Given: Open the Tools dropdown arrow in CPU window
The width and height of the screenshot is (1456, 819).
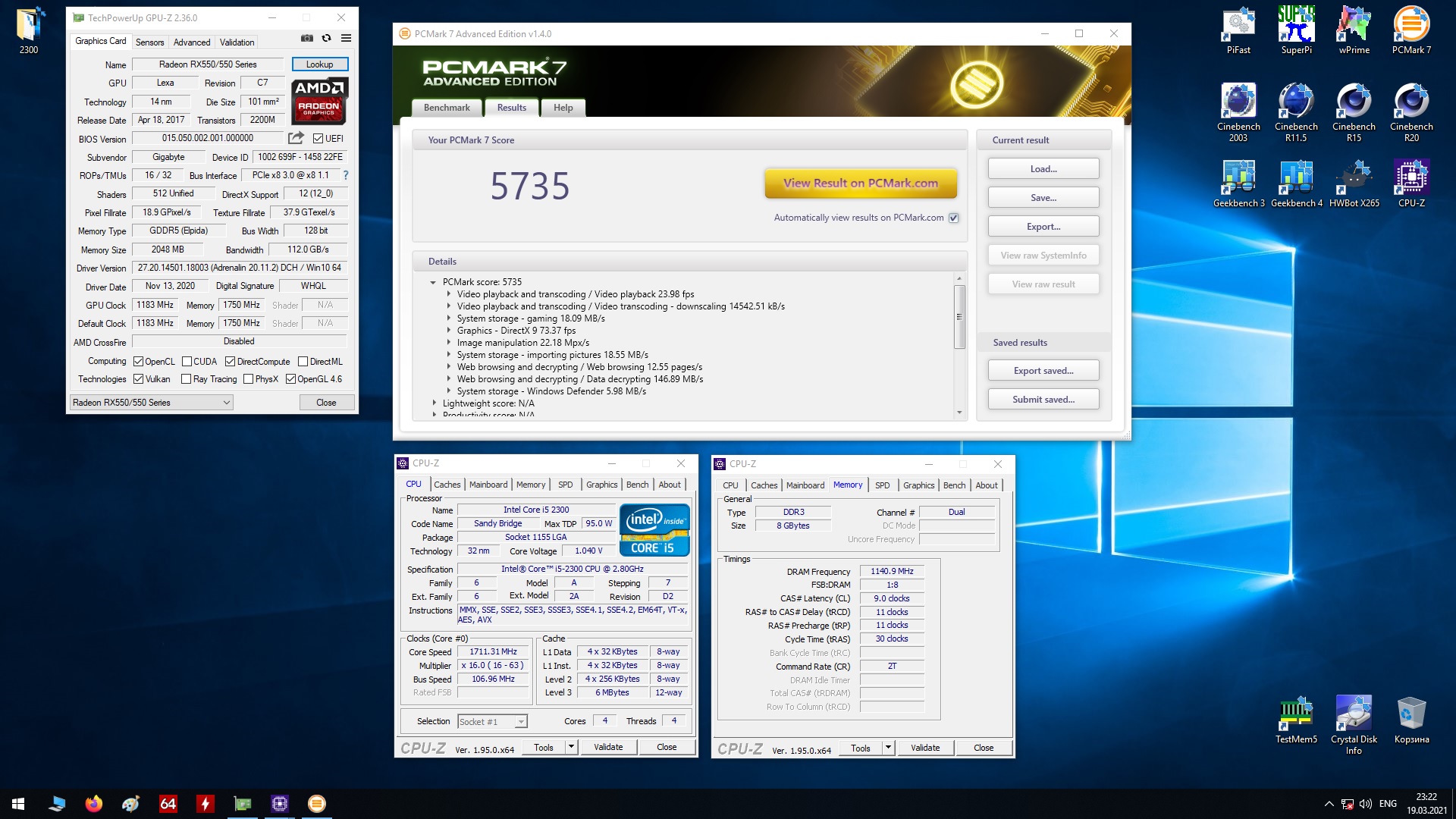Looking at the screenshot, I should coord(572,747).
